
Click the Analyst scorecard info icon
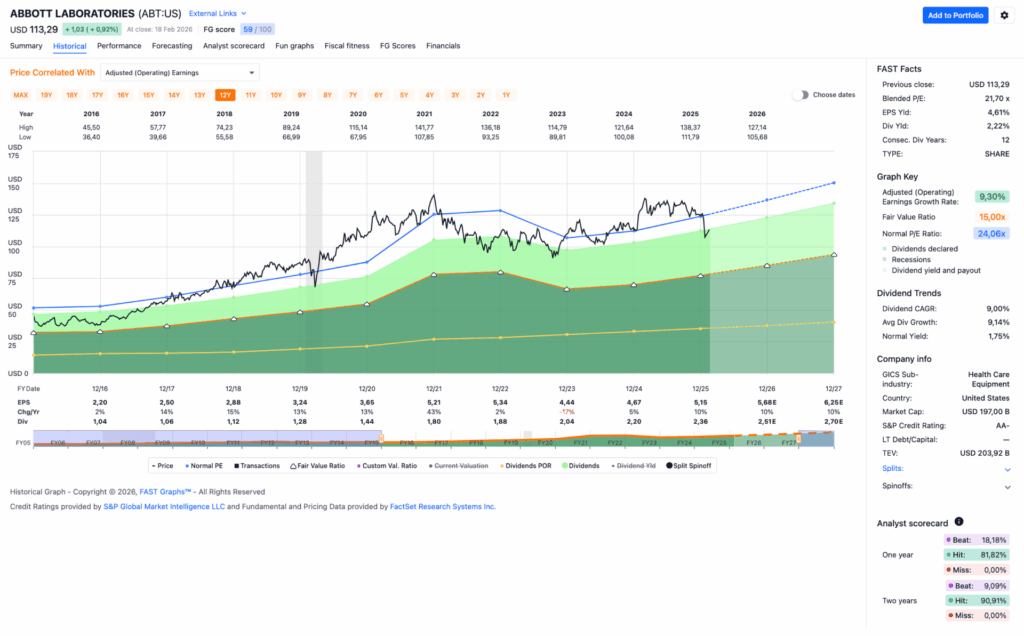[x=959, y=522]
